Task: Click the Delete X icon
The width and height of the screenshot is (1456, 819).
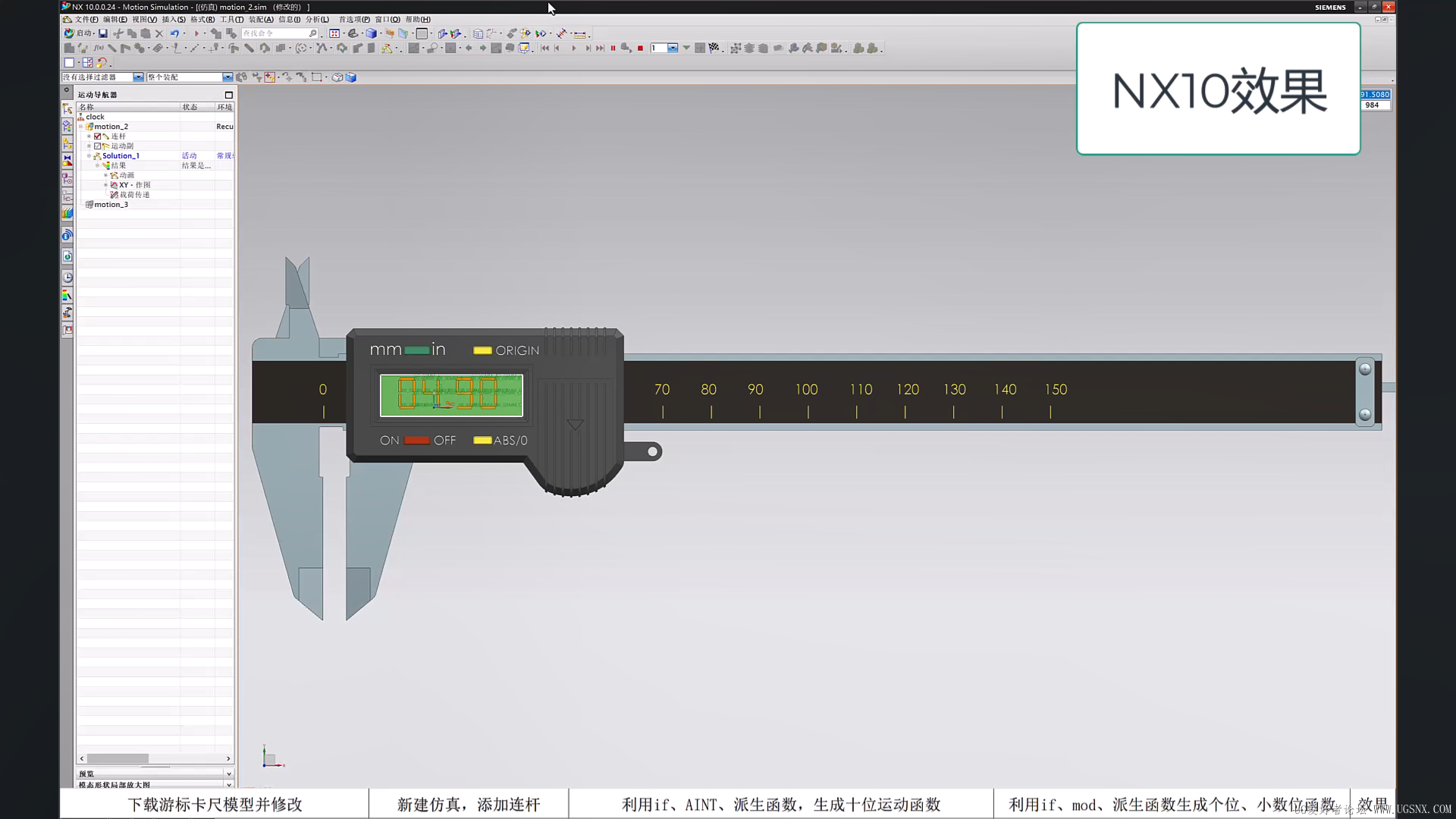Action: (x=159, y=33)
